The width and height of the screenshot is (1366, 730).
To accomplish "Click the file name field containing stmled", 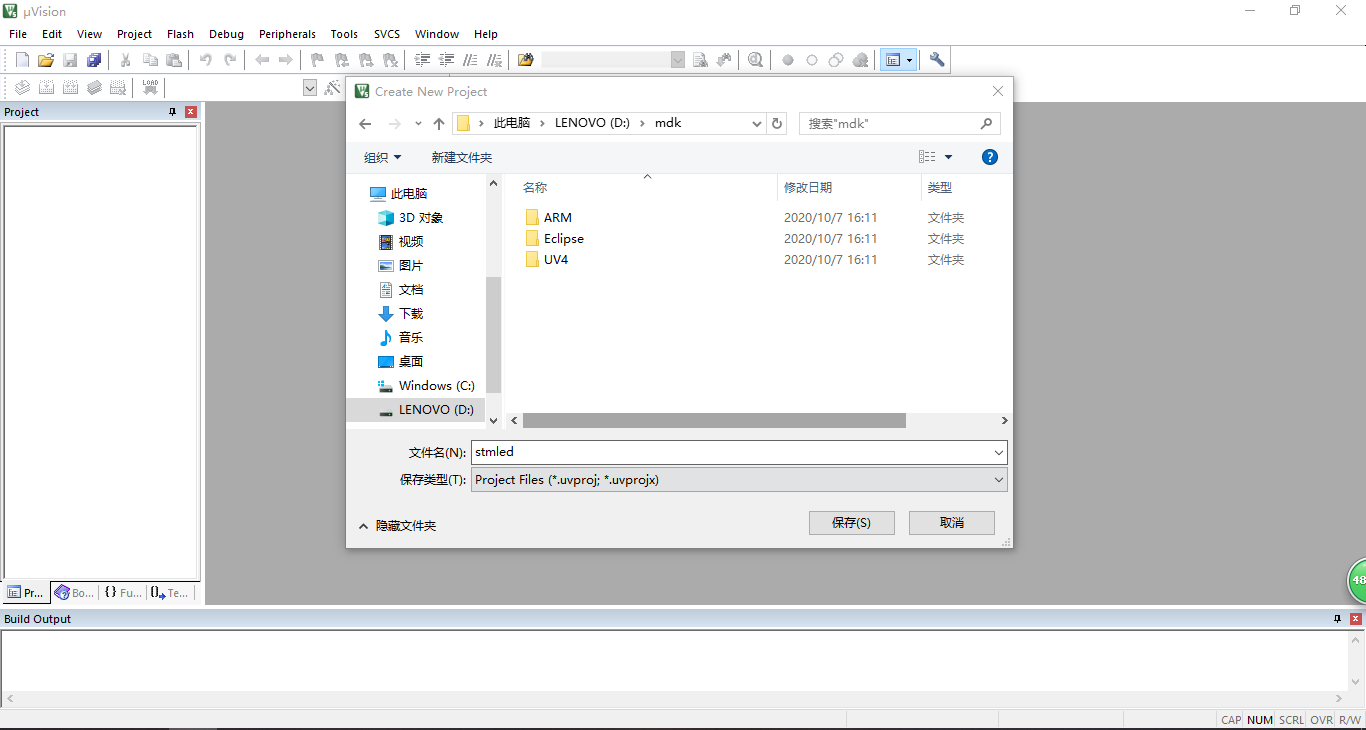I will pos(739,452).
